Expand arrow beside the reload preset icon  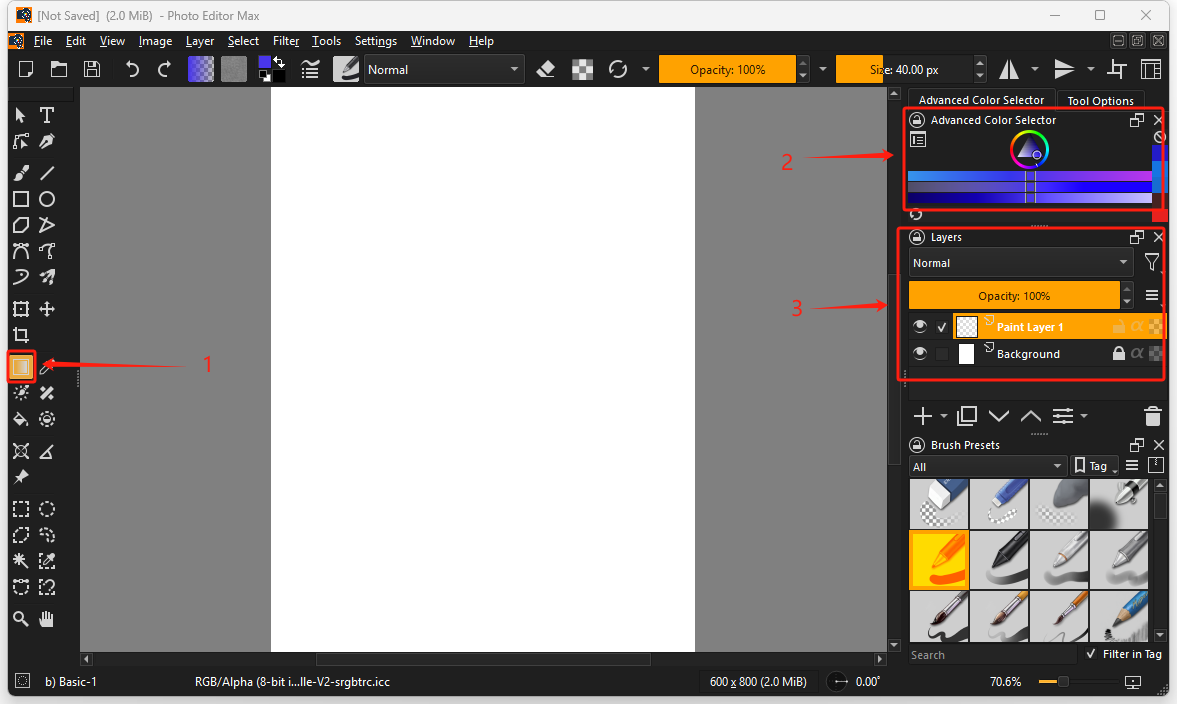646,70
